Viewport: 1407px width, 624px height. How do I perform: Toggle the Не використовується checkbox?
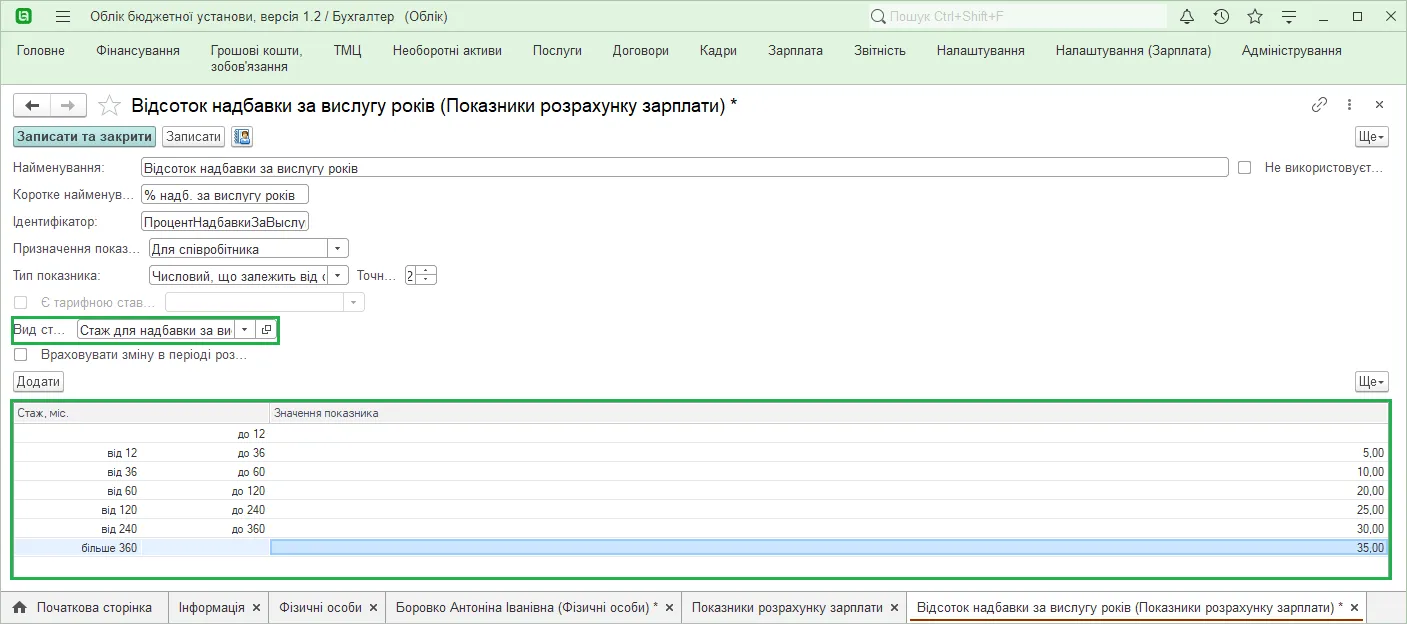(x=1245, y=168)
